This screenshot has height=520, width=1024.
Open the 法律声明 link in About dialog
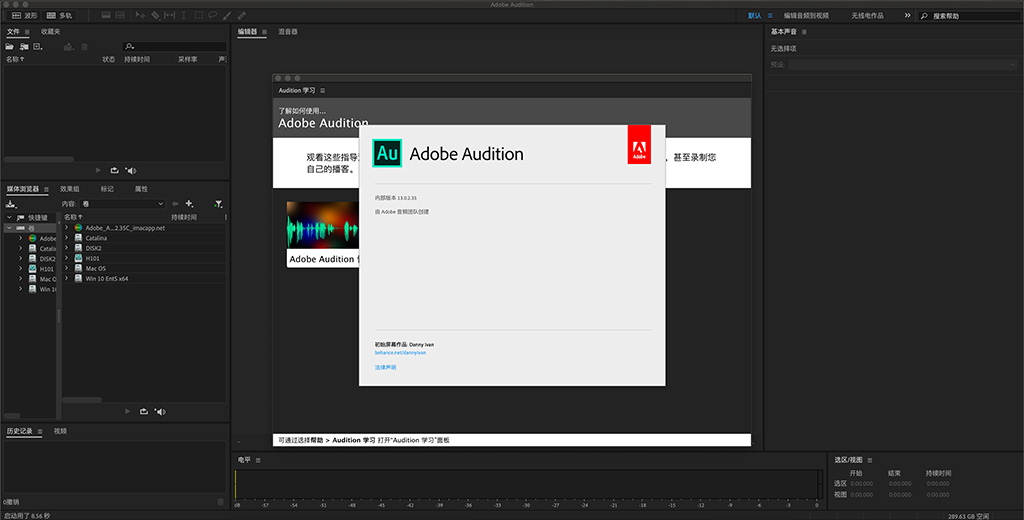coord(385,367)
